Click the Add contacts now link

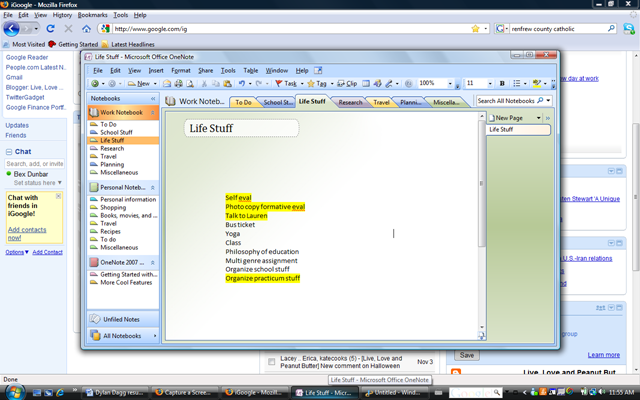click(27, 233)
